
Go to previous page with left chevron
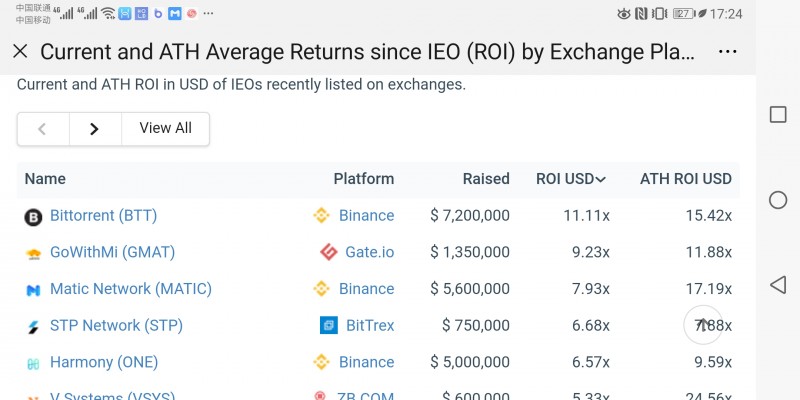click(x=43, y=128)
